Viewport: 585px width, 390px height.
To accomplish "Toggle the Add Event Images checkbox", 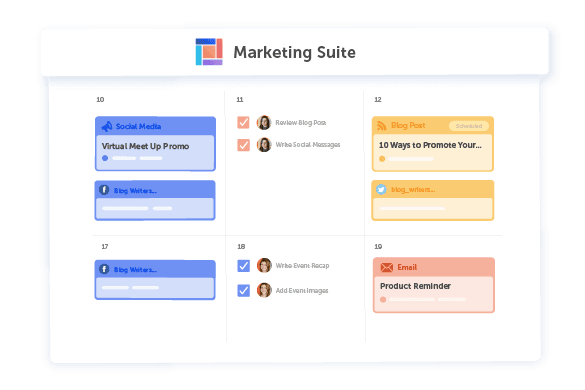I will pyautogui.click(x=244, y=290).
